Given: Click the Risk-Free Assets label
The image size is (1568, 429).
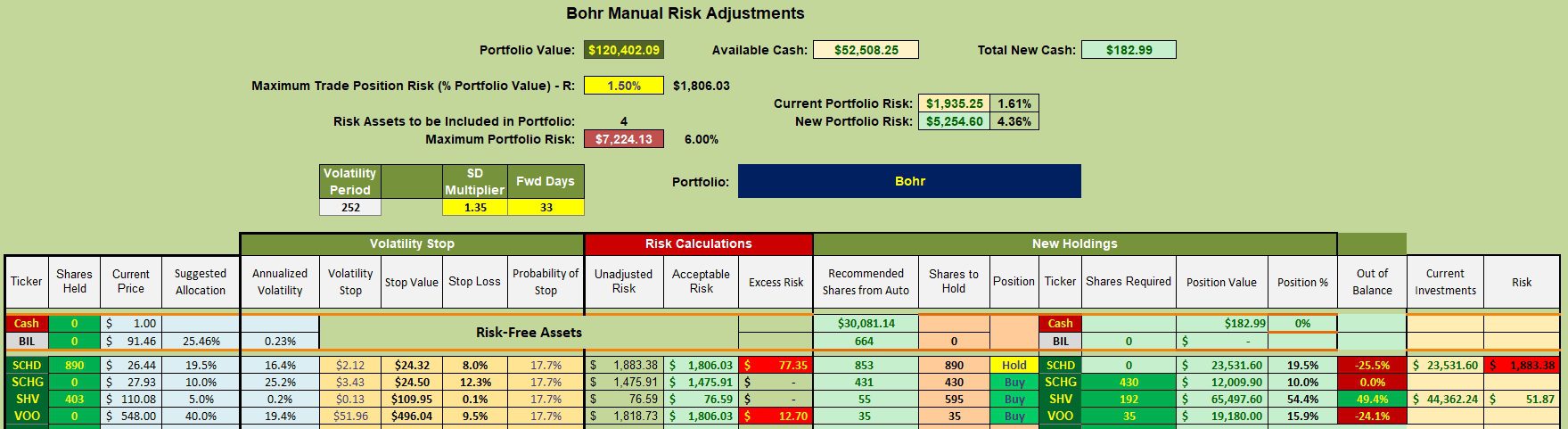Looking at the screenshot, I should tap(529, 333).
